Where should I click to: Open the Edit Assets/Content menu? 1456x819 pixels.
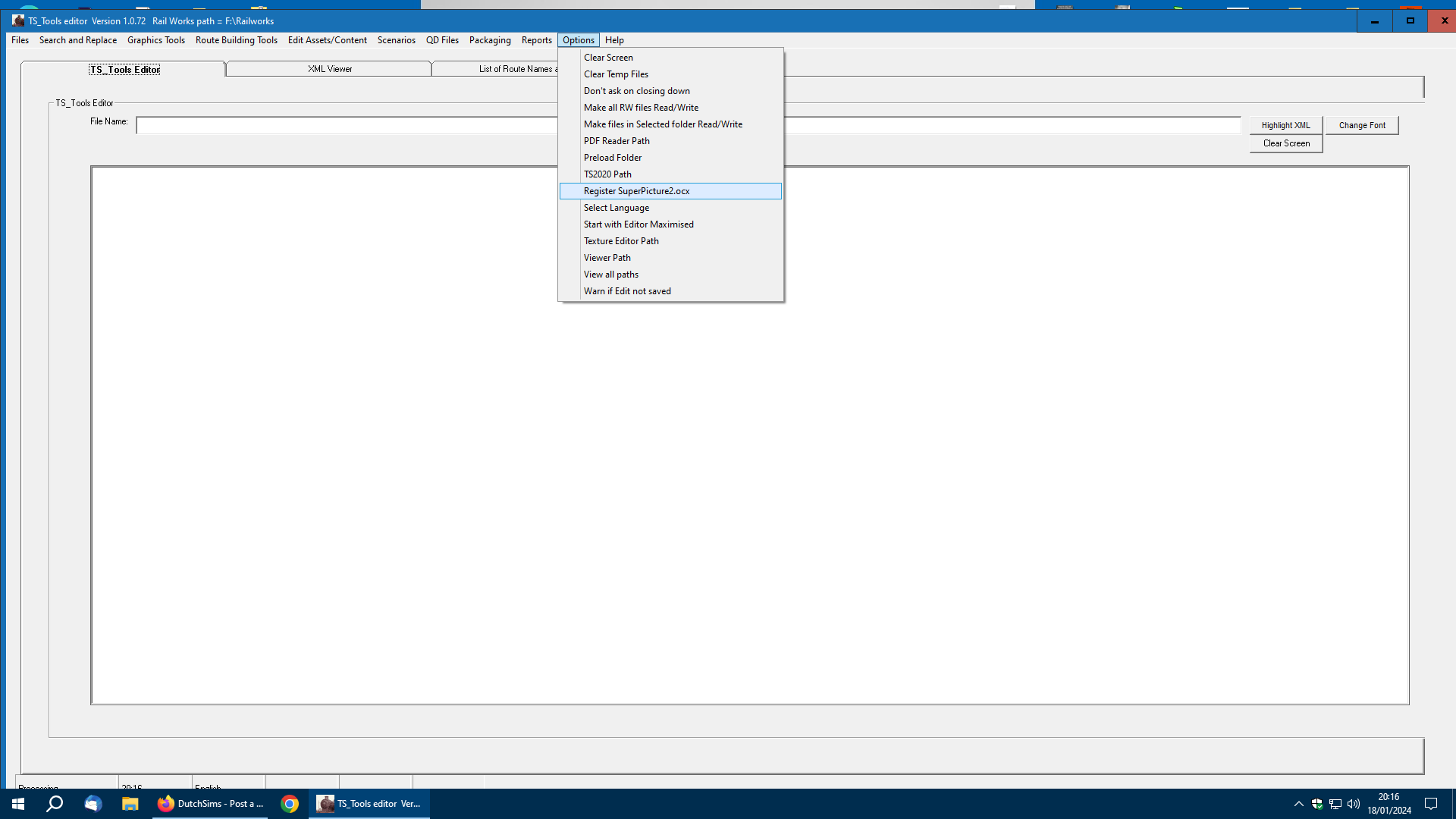point(328,40)
